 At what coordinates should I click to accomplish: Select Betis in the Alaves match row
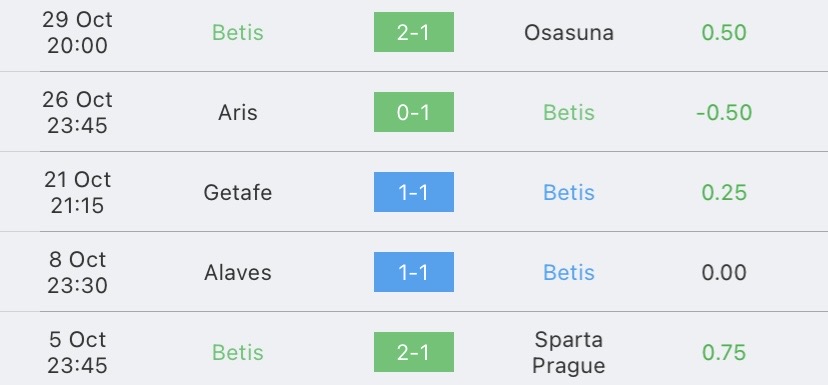coord(569,273)
